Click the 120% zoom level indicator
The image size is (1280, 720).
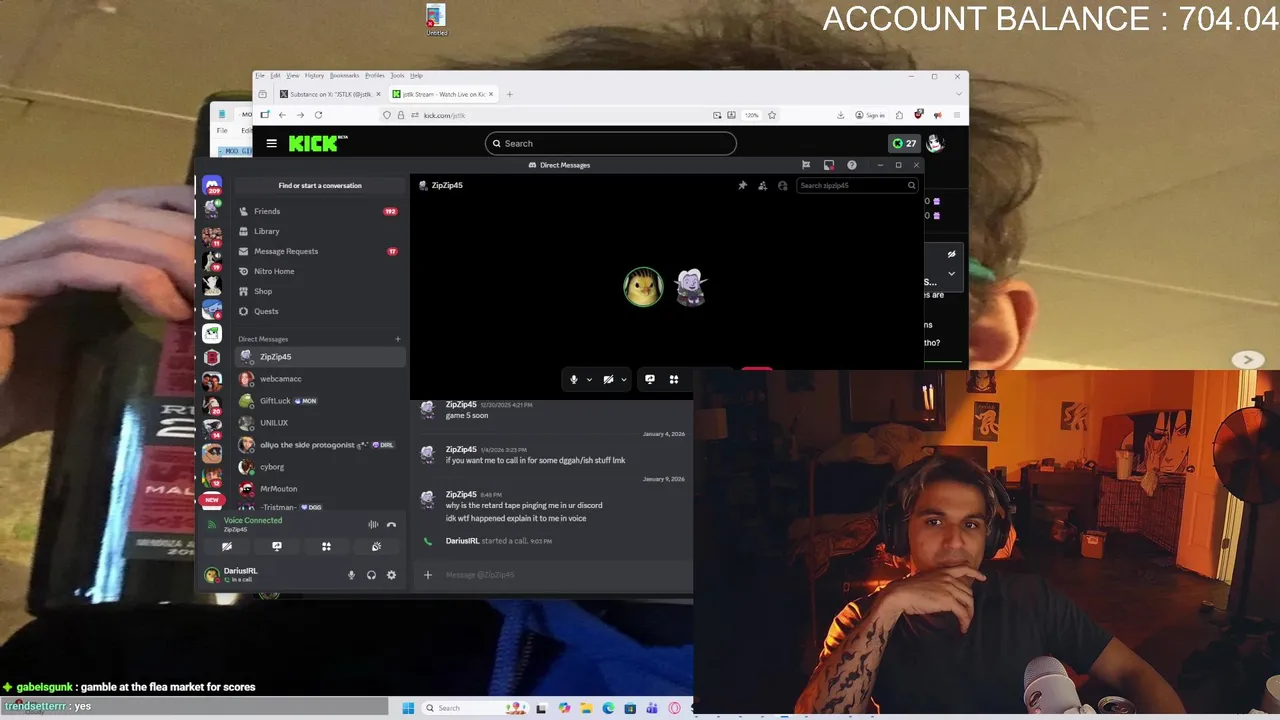coord(751,115)
